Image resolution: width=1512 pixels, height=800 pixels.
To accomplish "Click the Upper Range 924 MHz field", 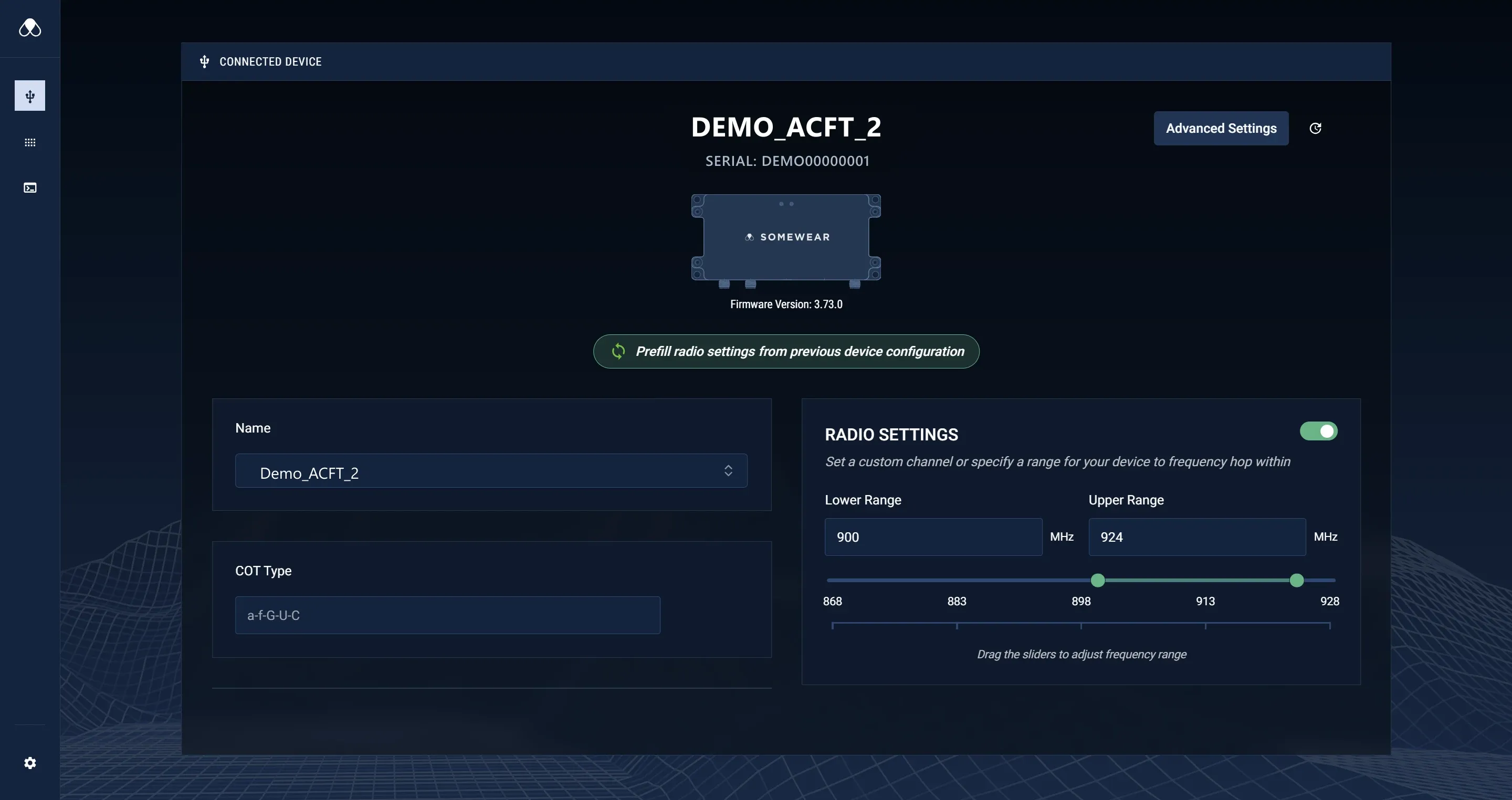I will 1197,537.
